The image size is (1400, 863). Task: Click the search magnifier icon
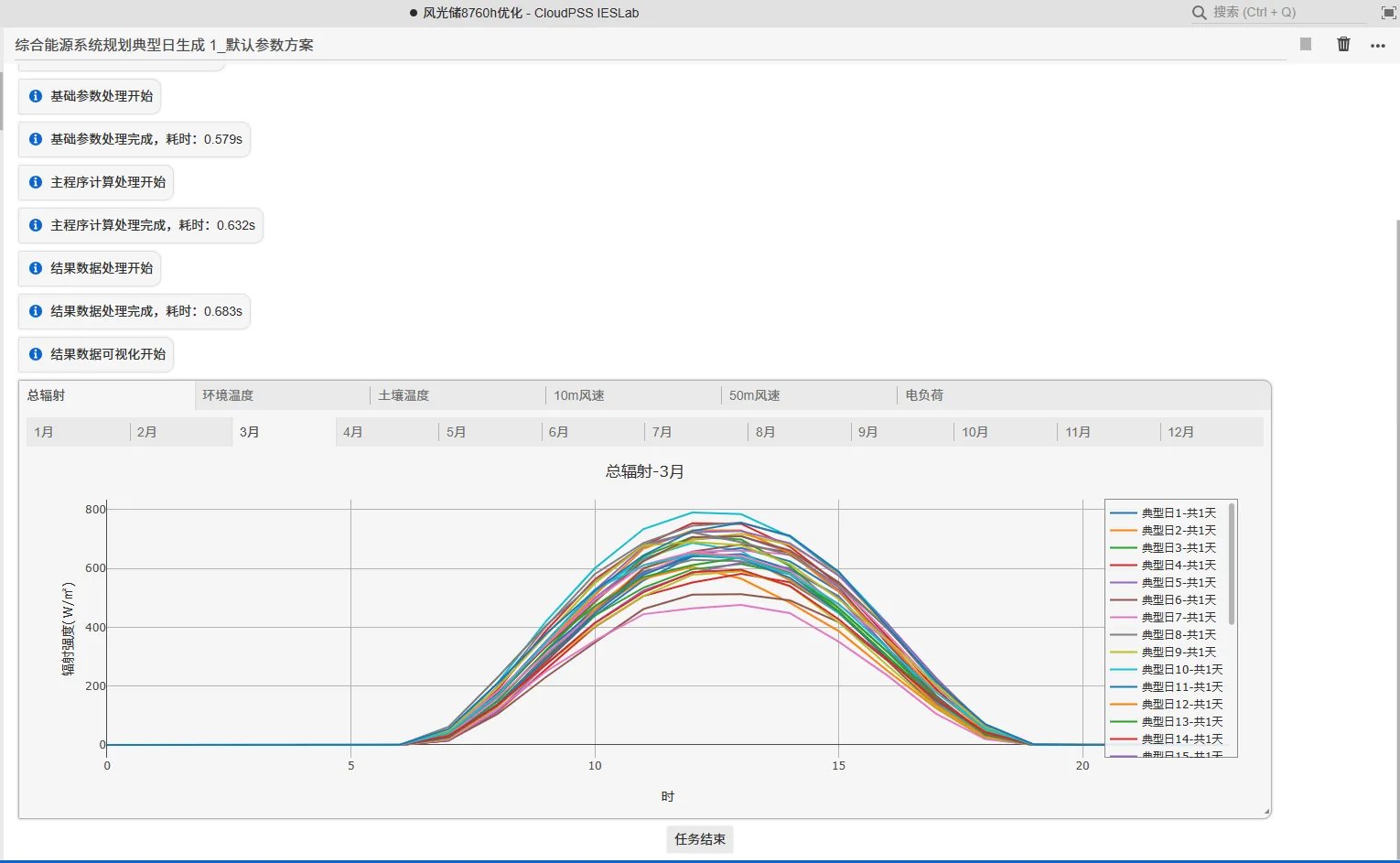click(1199, 13)
